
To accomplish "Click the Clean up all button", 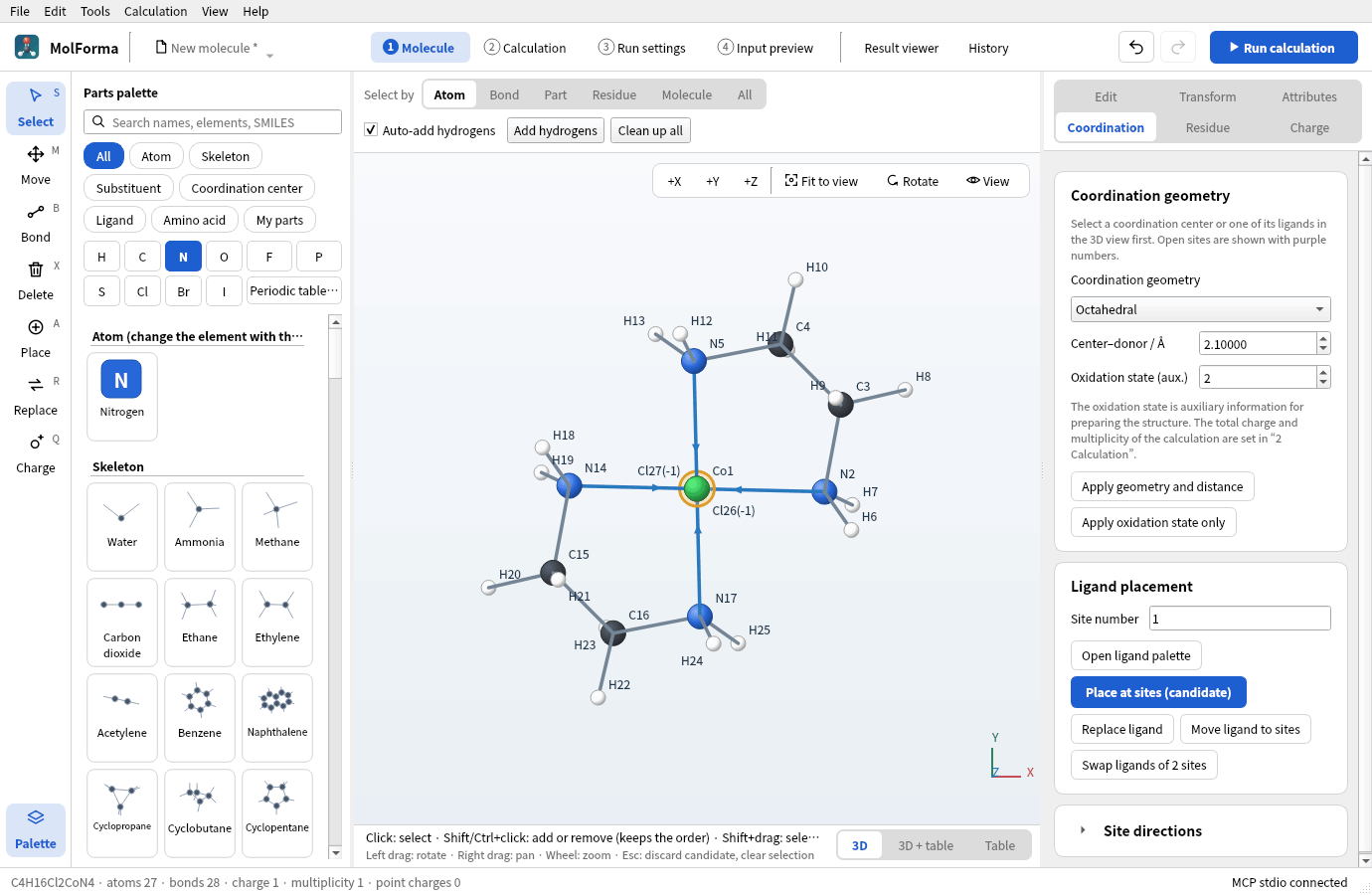I will coord(650,130).
